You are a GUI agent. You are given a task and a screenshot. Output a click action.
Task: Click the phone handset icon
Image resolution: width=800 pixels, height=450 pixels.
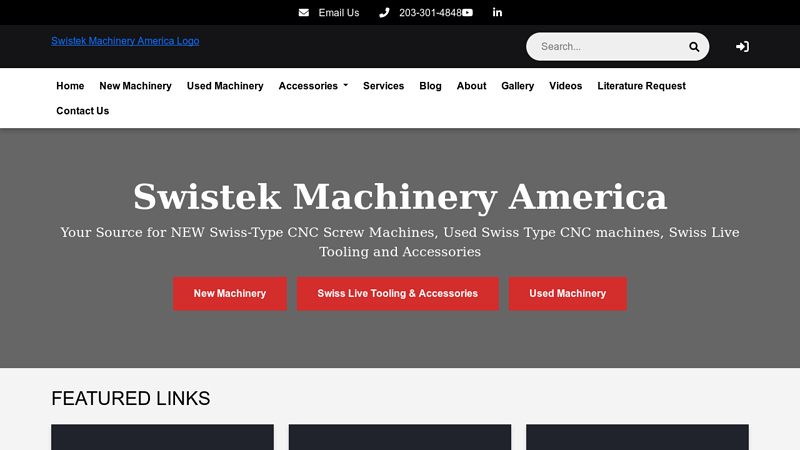[384, 13]
